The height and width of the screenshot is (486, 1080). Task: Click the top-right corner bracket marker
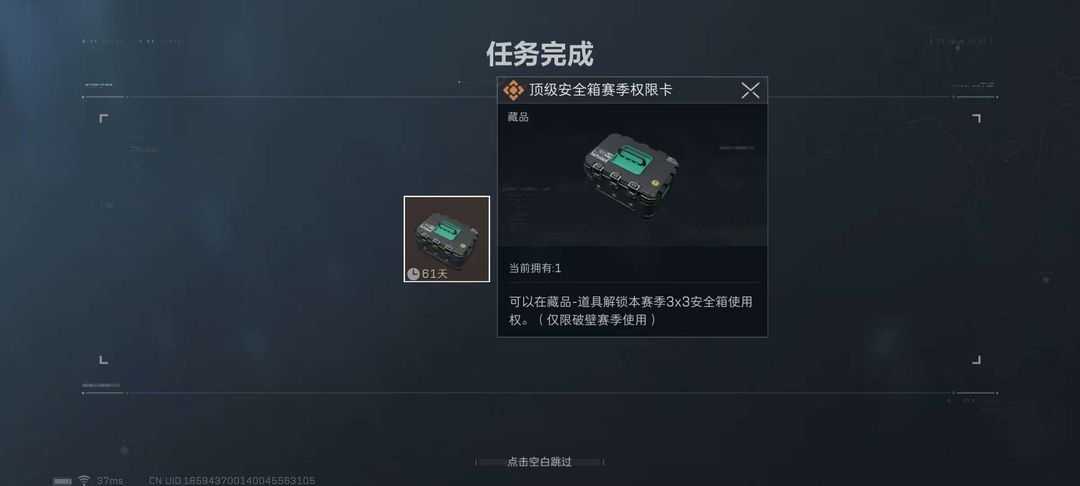tap(976, 118)
